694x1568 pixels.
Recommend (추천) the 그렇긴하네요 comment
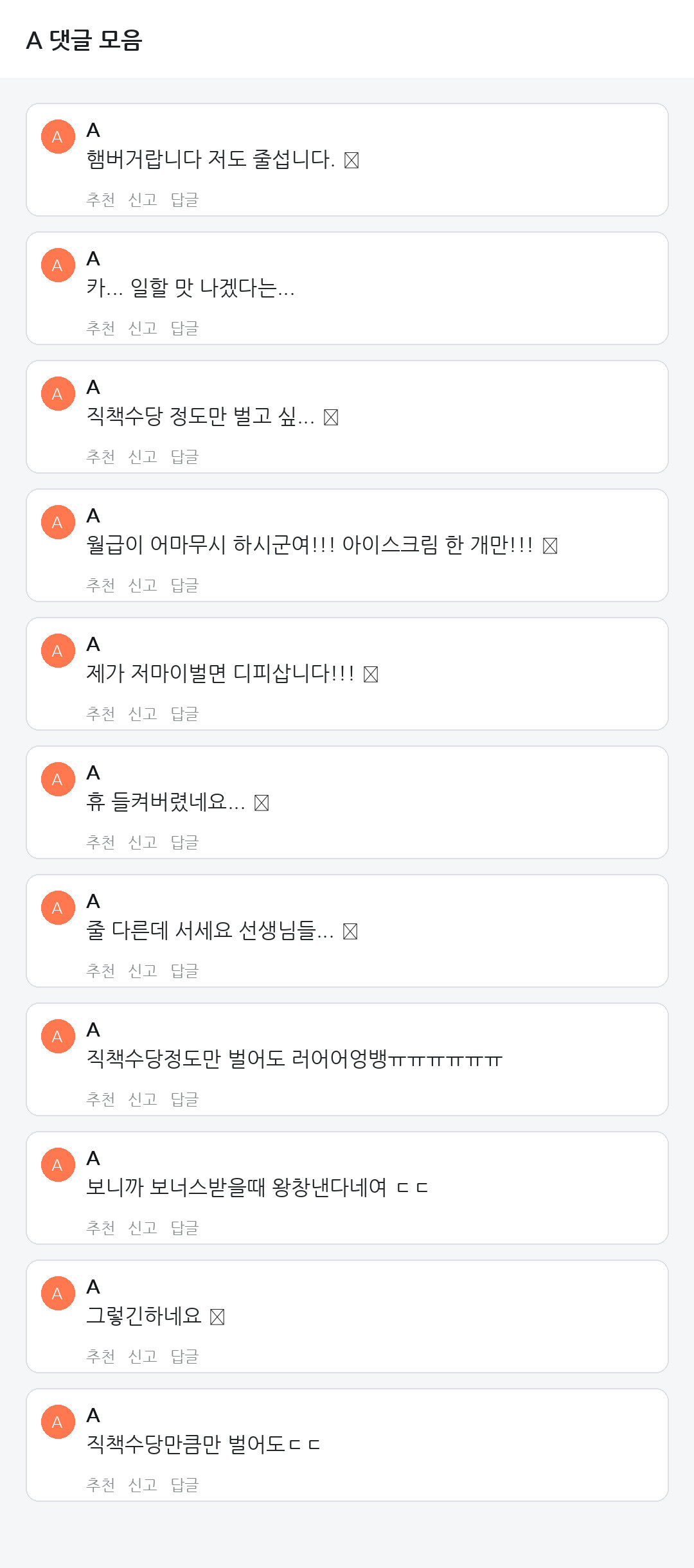click(101, 1357)
